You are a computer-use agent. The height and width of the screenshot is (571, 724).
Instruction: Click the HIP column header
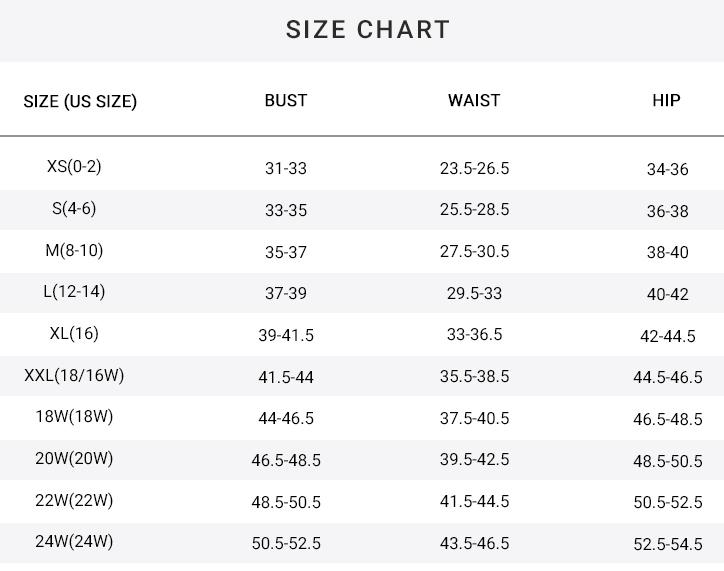click(x=666, y=100)
